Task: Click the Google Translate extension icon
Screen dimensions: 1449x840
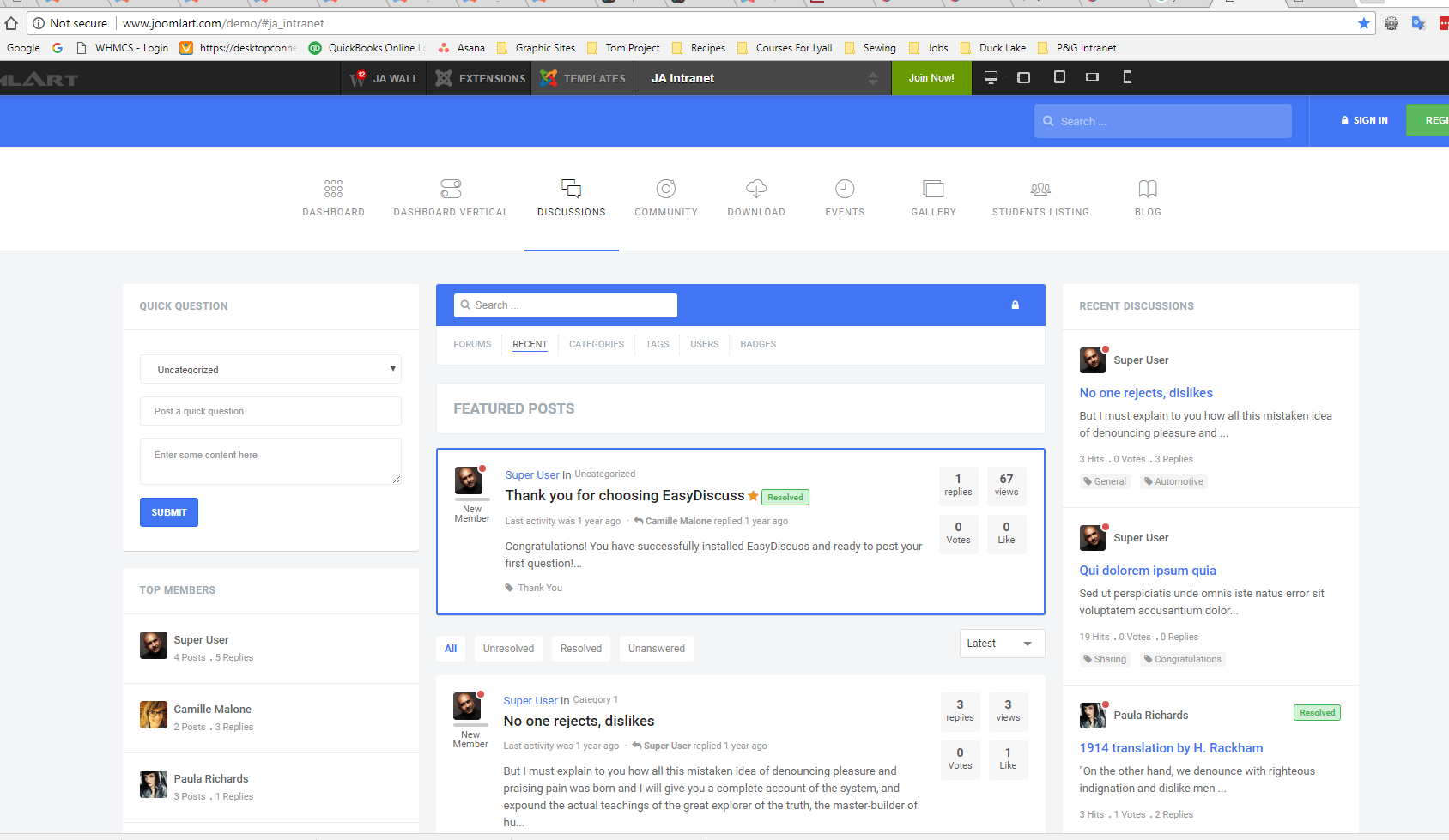Action: click(1418, 23)
